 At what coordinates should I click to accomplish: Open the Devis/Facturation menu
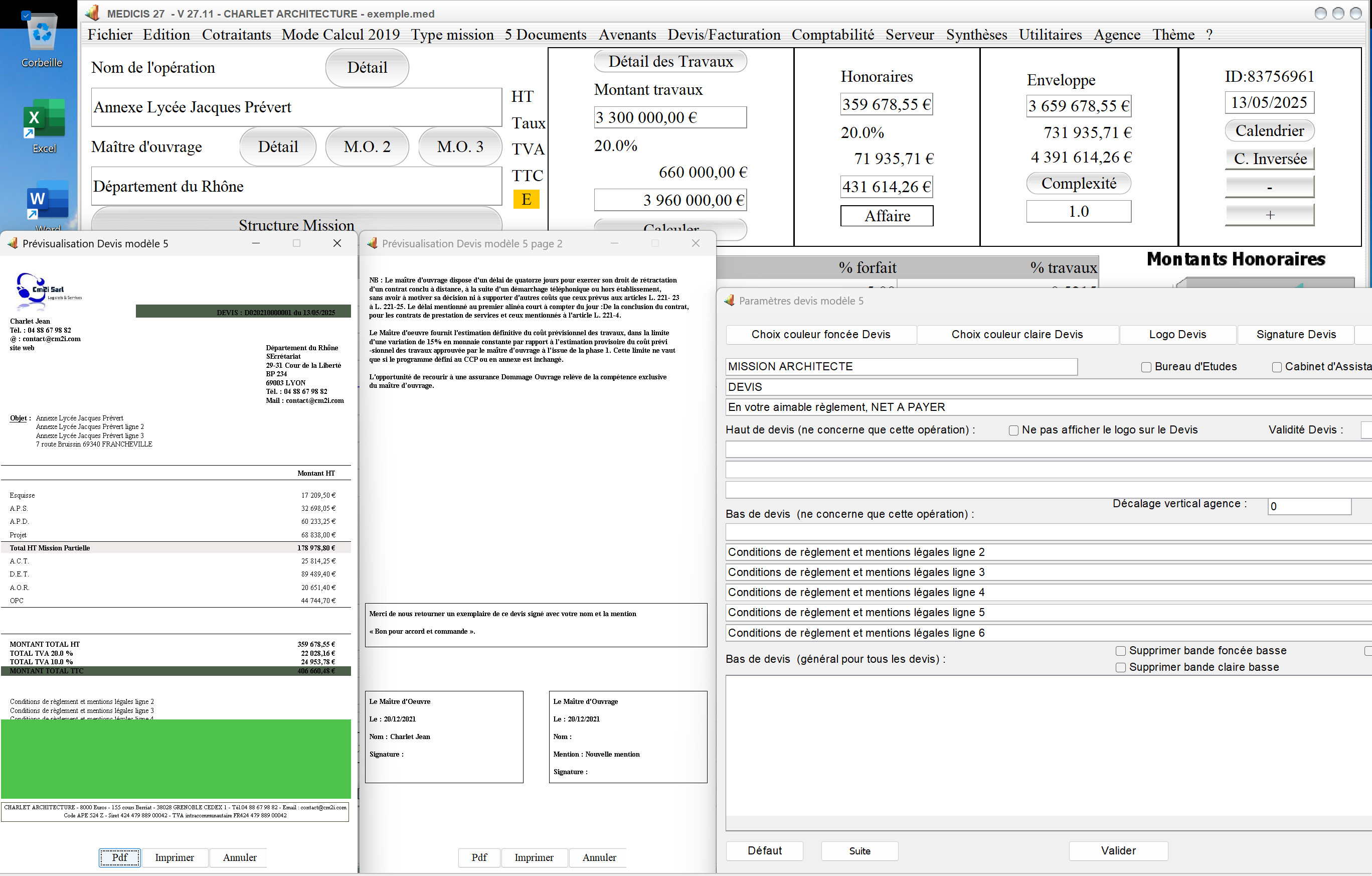[x=724, y=35]
